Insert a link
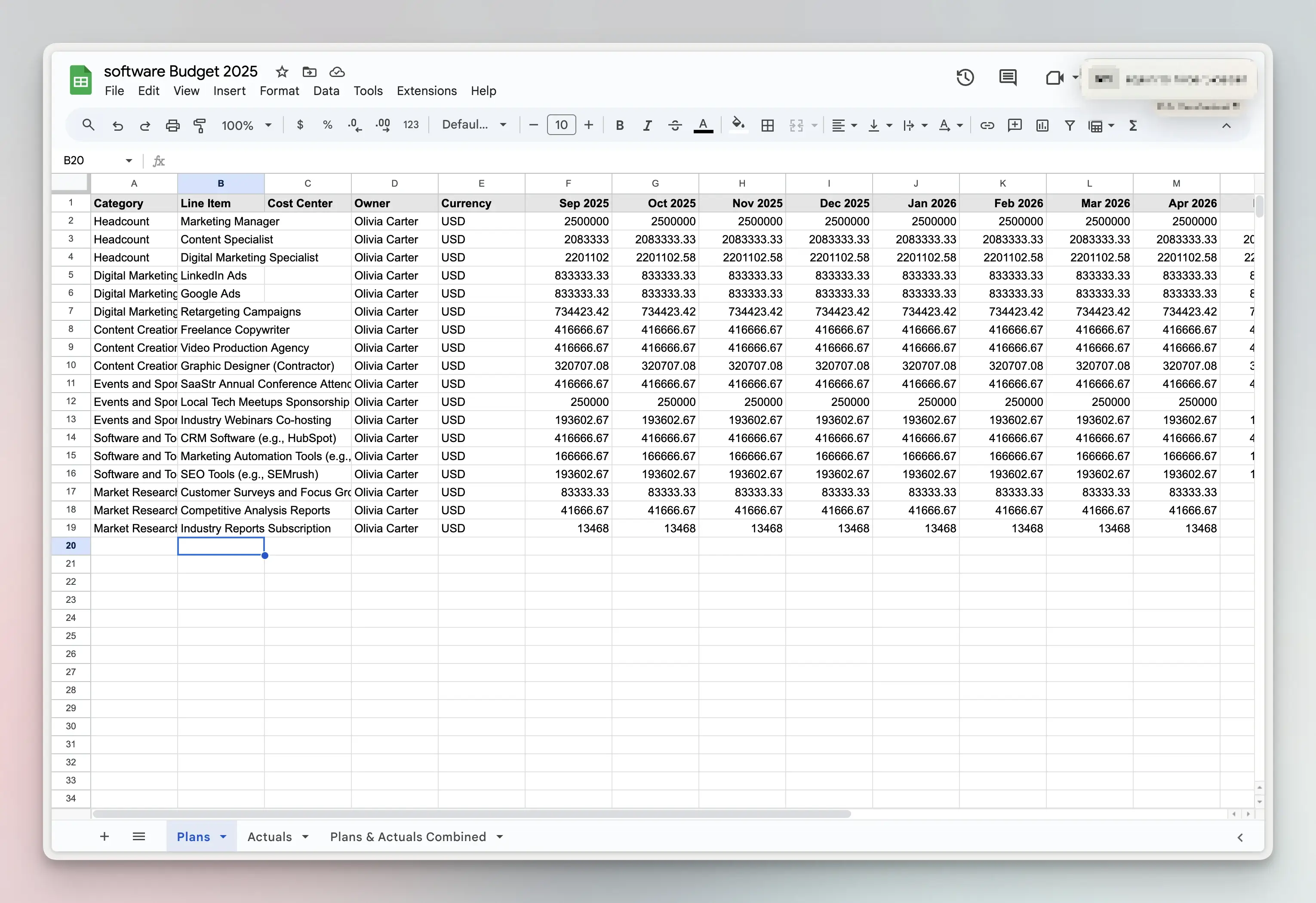Image resolution: width=1316 pixels, height=903 pixels. tap(987, 125)
